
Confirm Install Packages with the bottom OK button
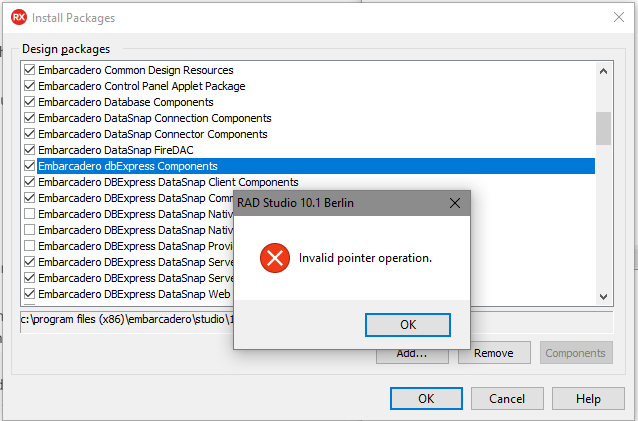(426, 398)
